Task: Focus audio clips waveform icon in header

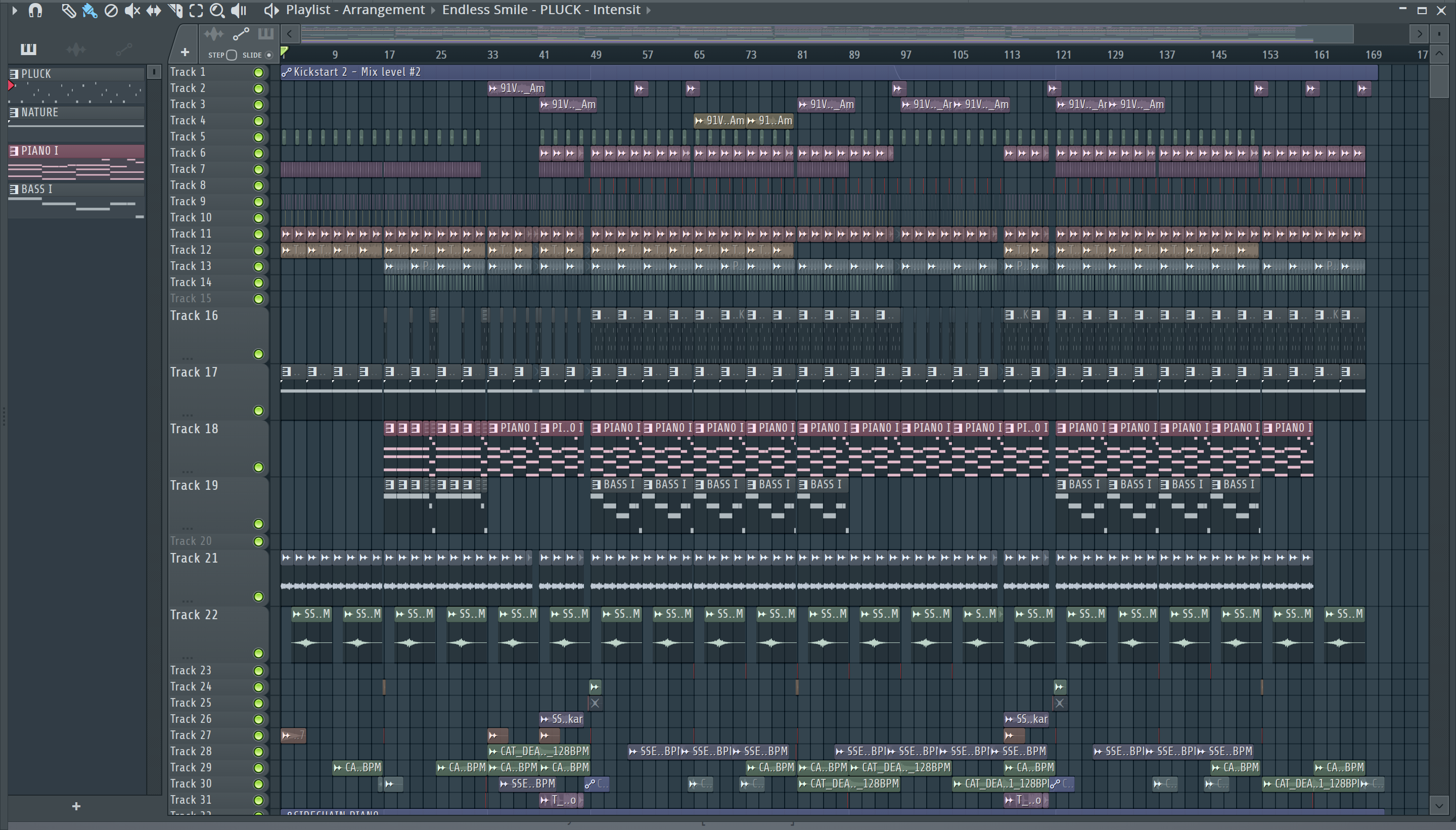Action: pos(214,34)
